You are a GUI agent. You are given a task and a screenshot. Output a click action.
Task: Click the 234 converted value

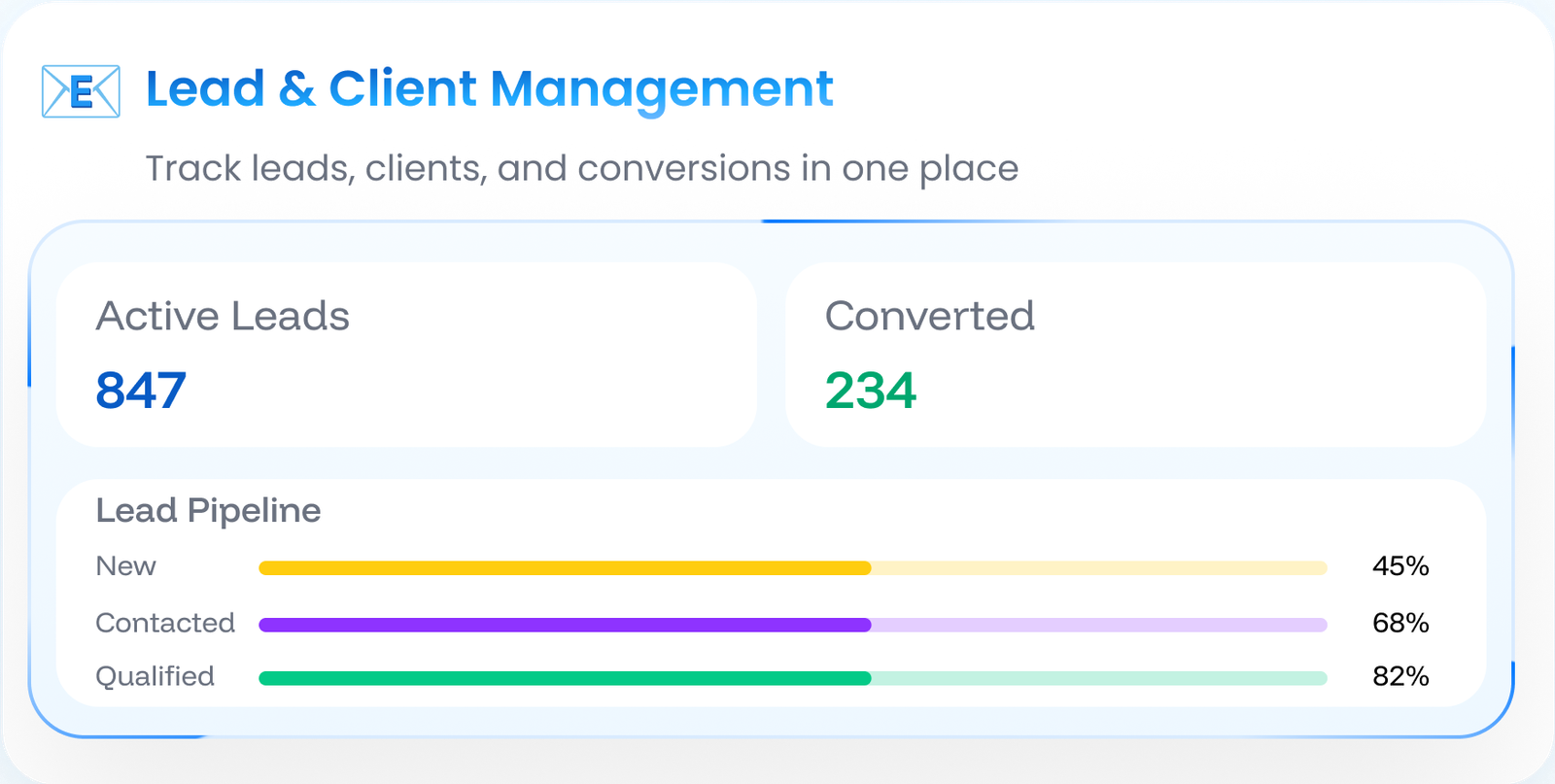tap(870, 391)
